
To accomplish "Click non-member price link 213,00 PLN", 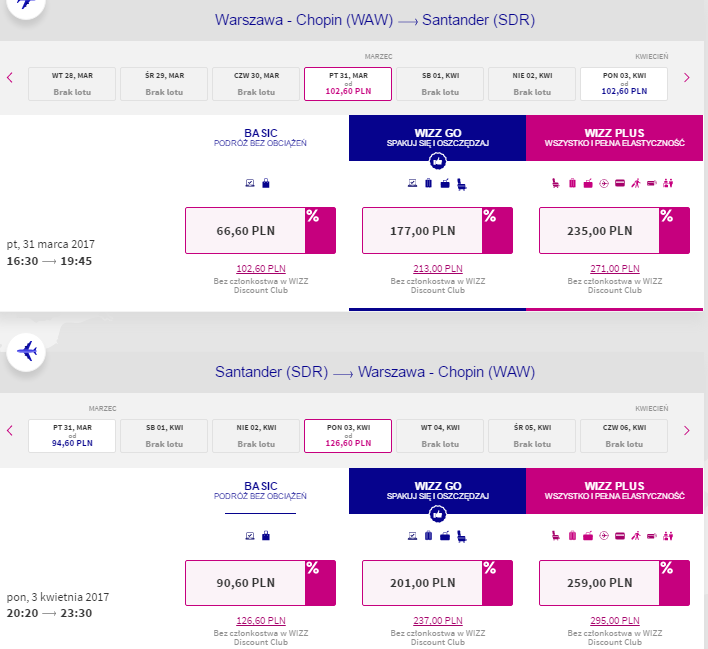I will pyautogui.click(x=438, y=269).
